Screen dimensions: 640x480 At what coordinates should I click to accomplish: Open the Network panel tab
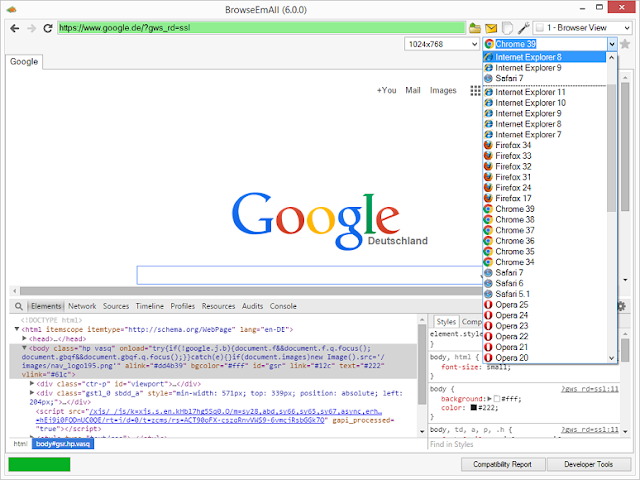[x=82, y=306]
